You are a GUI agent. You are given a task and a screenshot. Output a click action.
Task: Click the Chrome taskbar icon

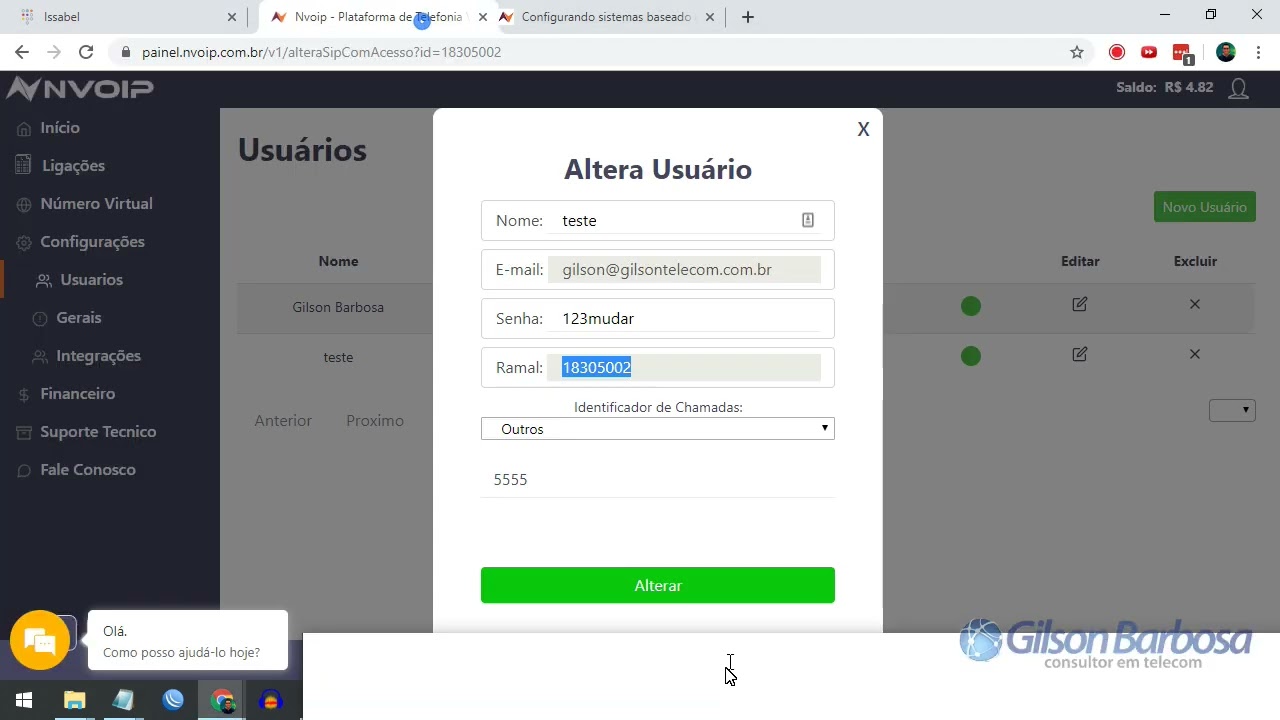(222, 700)
